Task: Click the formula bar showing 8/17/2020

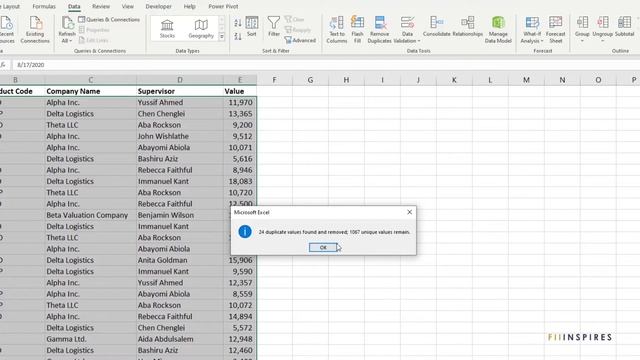Action: (x=326, y=65)
